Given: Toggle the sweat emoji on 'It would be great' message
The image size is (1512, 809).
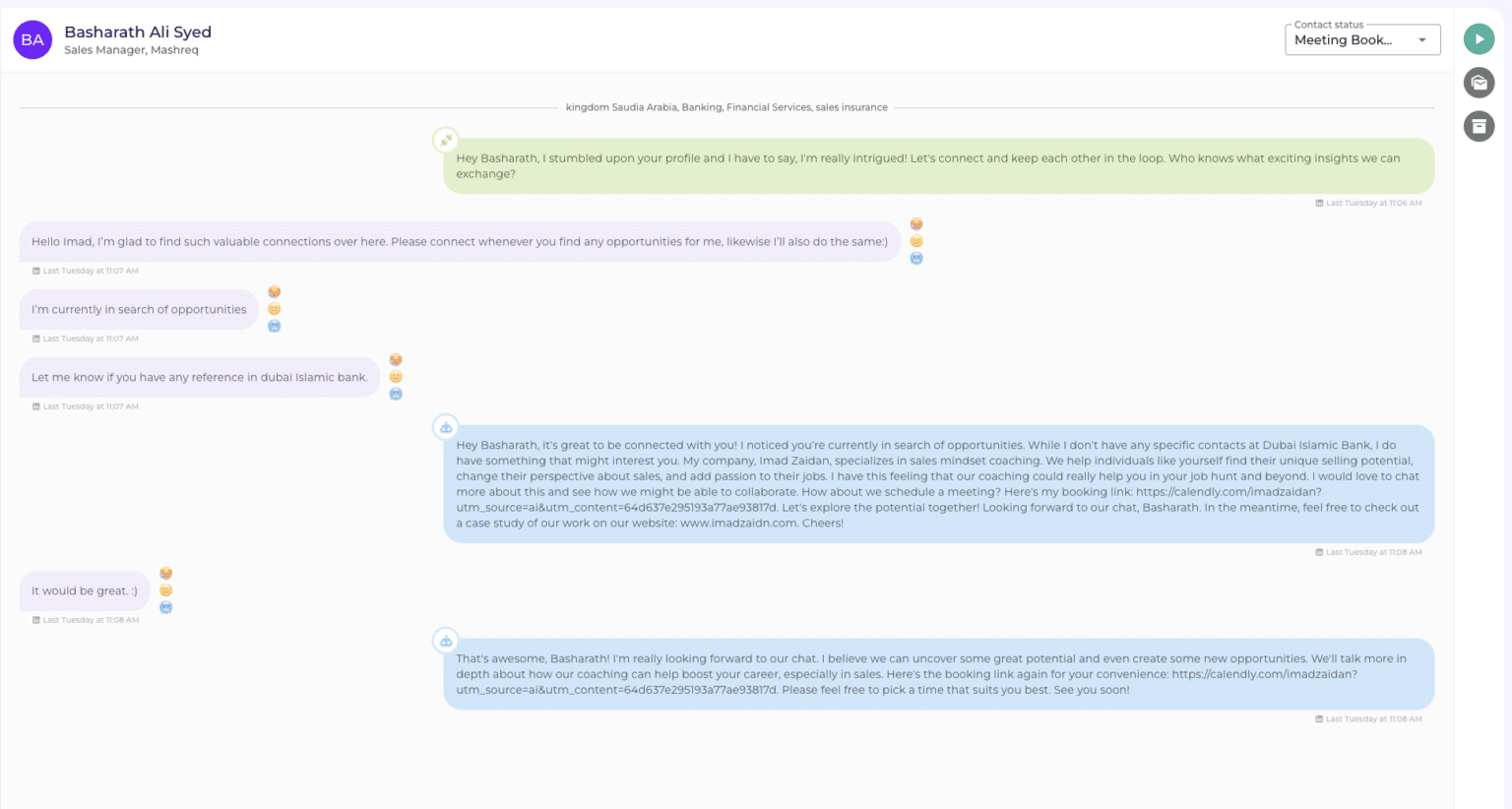Looking at the screenshot, I should (165, 573).
